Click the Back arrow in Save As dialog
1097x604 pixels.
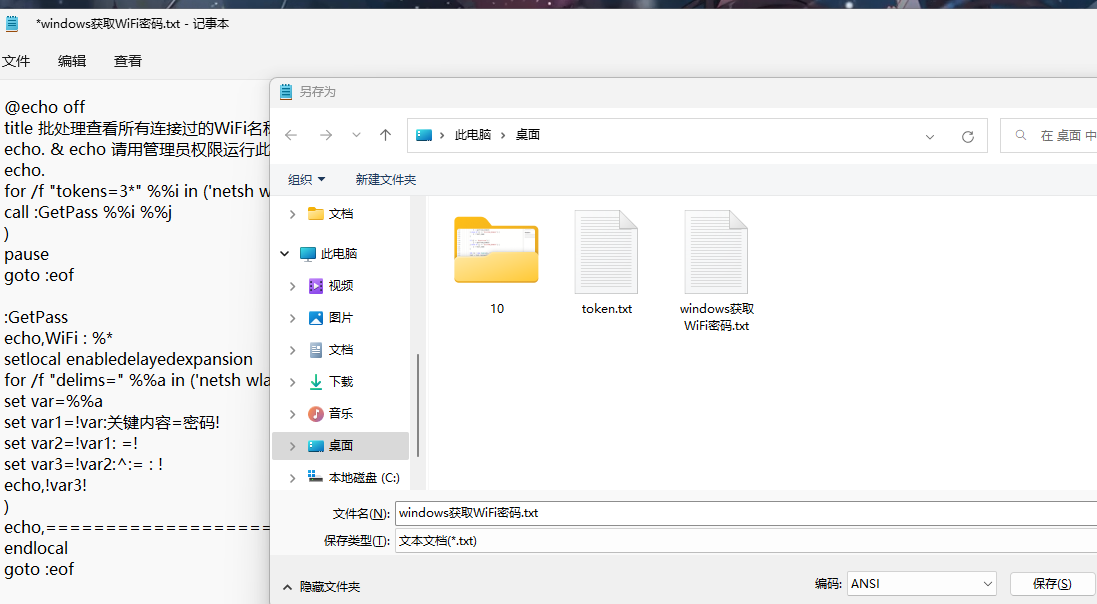(291, 135)
